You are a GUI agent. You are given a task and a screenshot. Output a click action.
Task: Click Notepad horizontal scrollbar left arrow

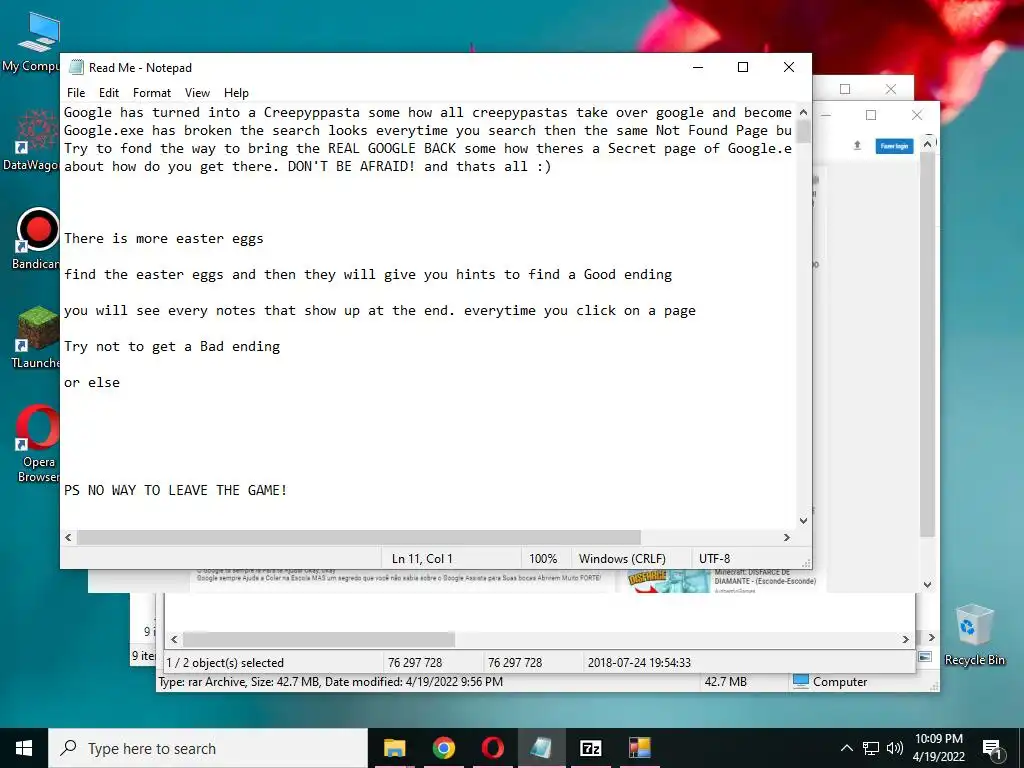tap(68, 537)
